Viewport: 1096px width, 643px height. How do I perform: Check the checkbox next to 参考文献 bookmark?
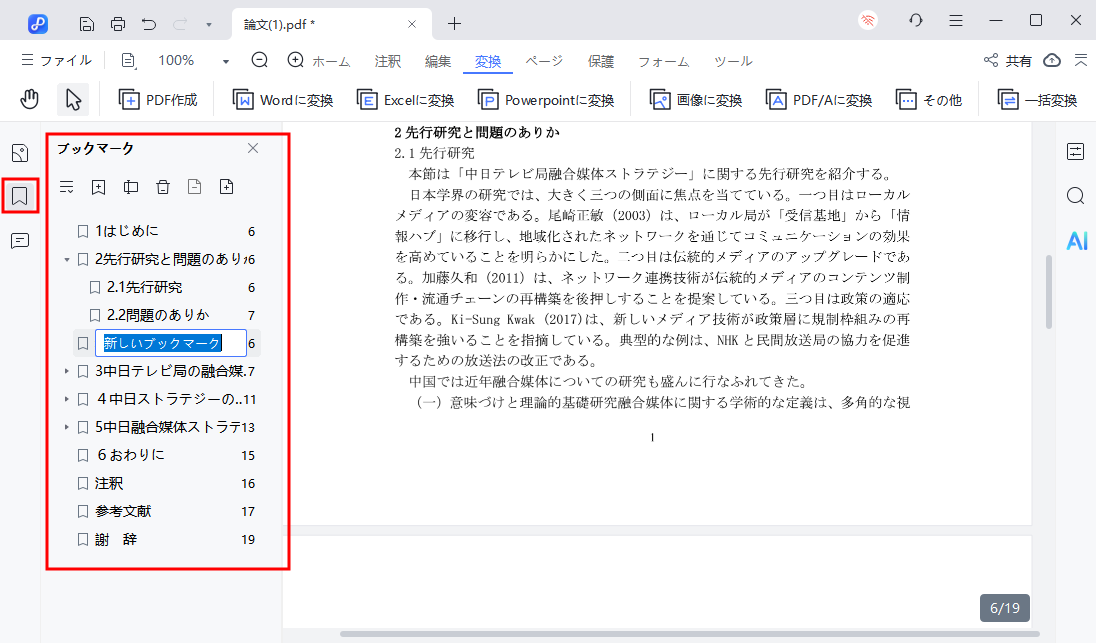click(x=83, y=510)
